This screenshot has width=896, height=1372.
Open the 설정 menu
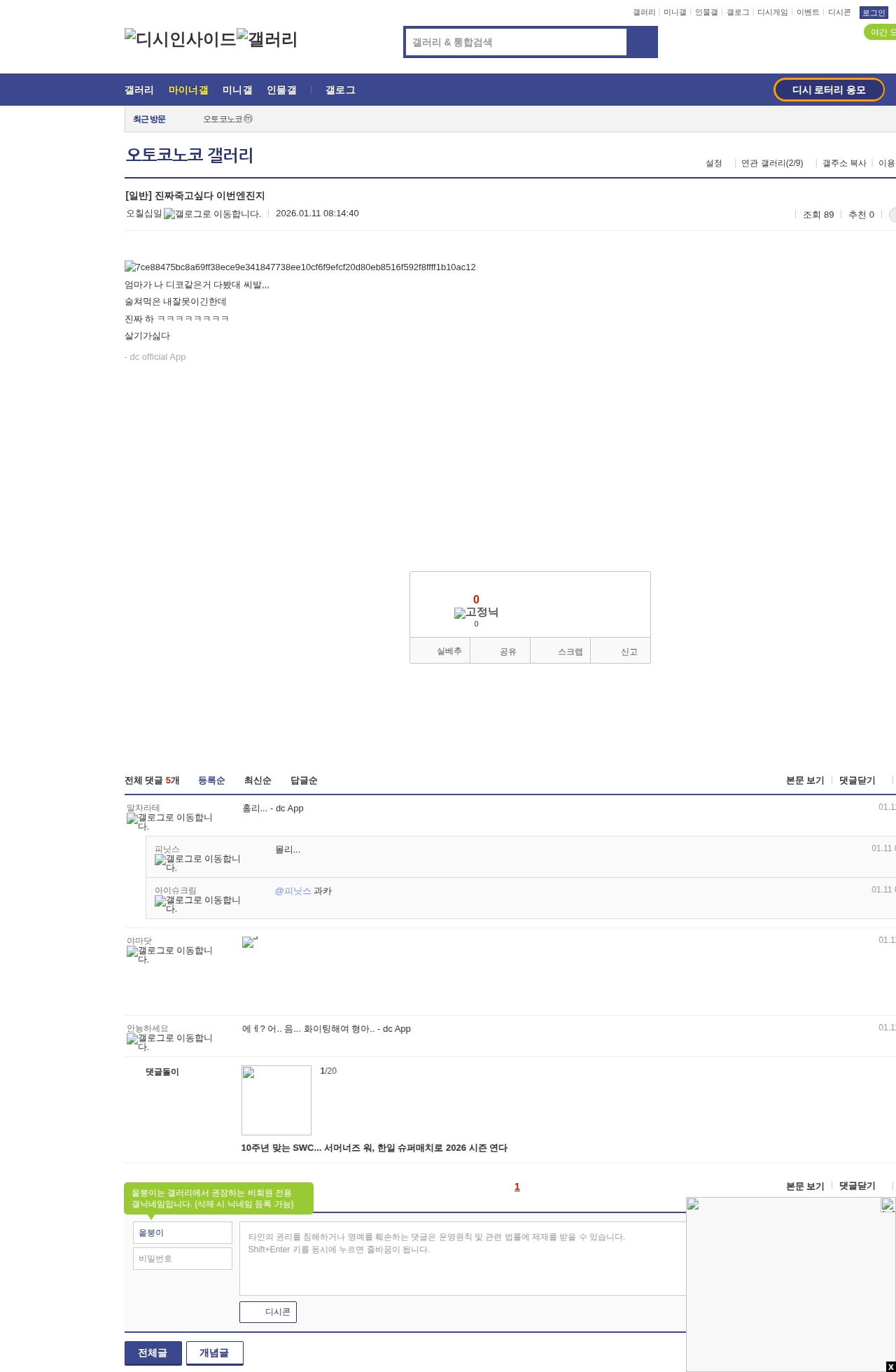point(713,163)
